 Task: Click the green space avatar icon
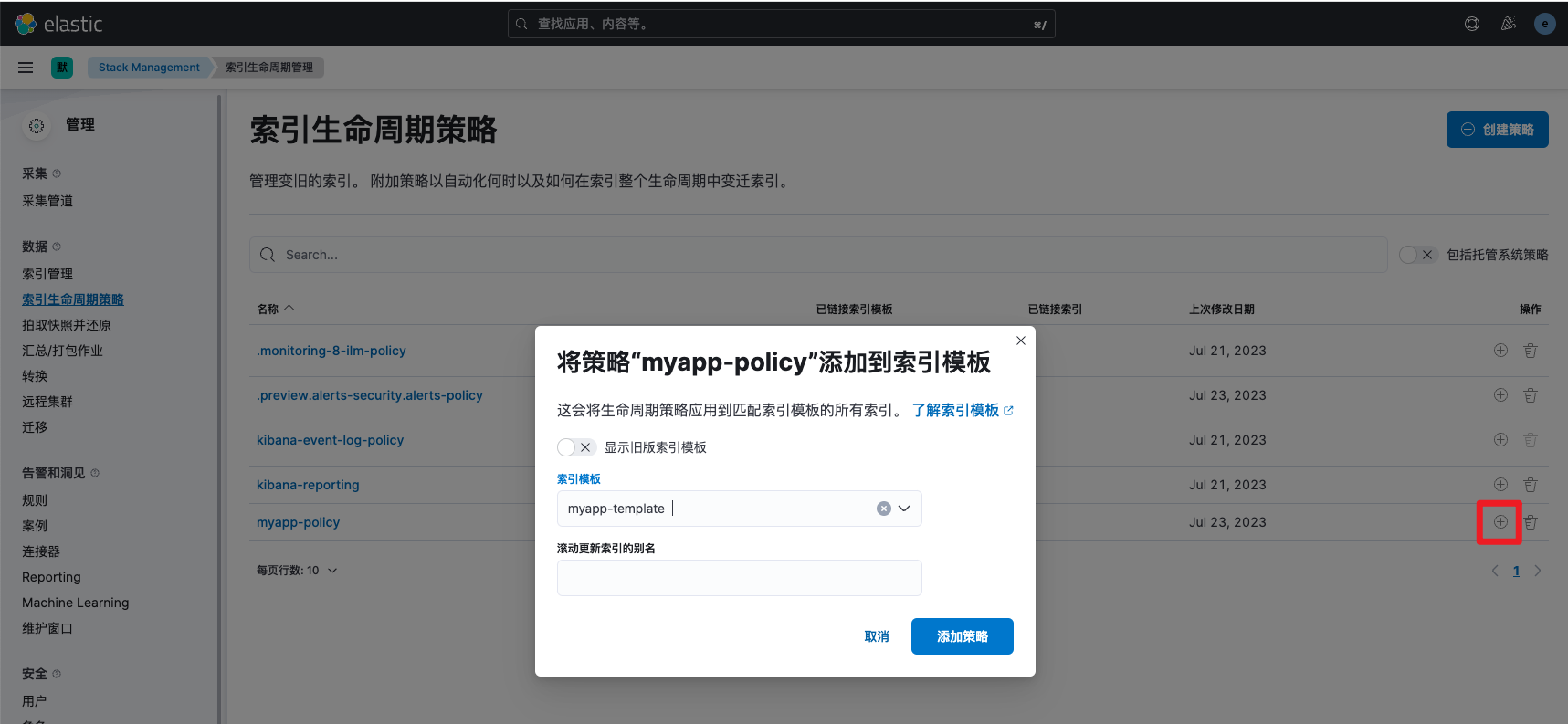[x=62, y=68]
